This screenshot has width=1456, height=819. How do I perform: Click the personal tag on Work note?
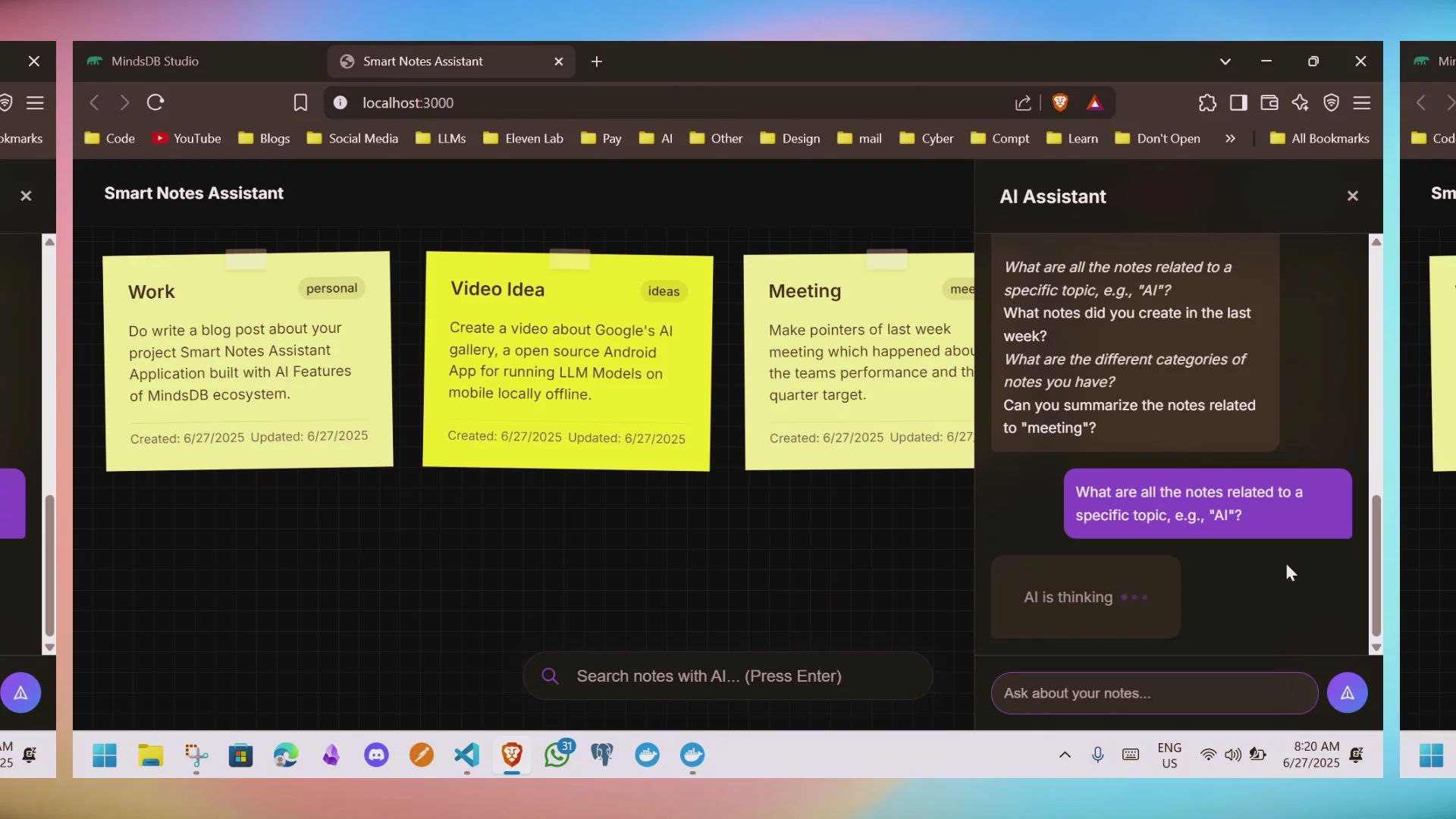pyautogui.click(x=331, y=288)
